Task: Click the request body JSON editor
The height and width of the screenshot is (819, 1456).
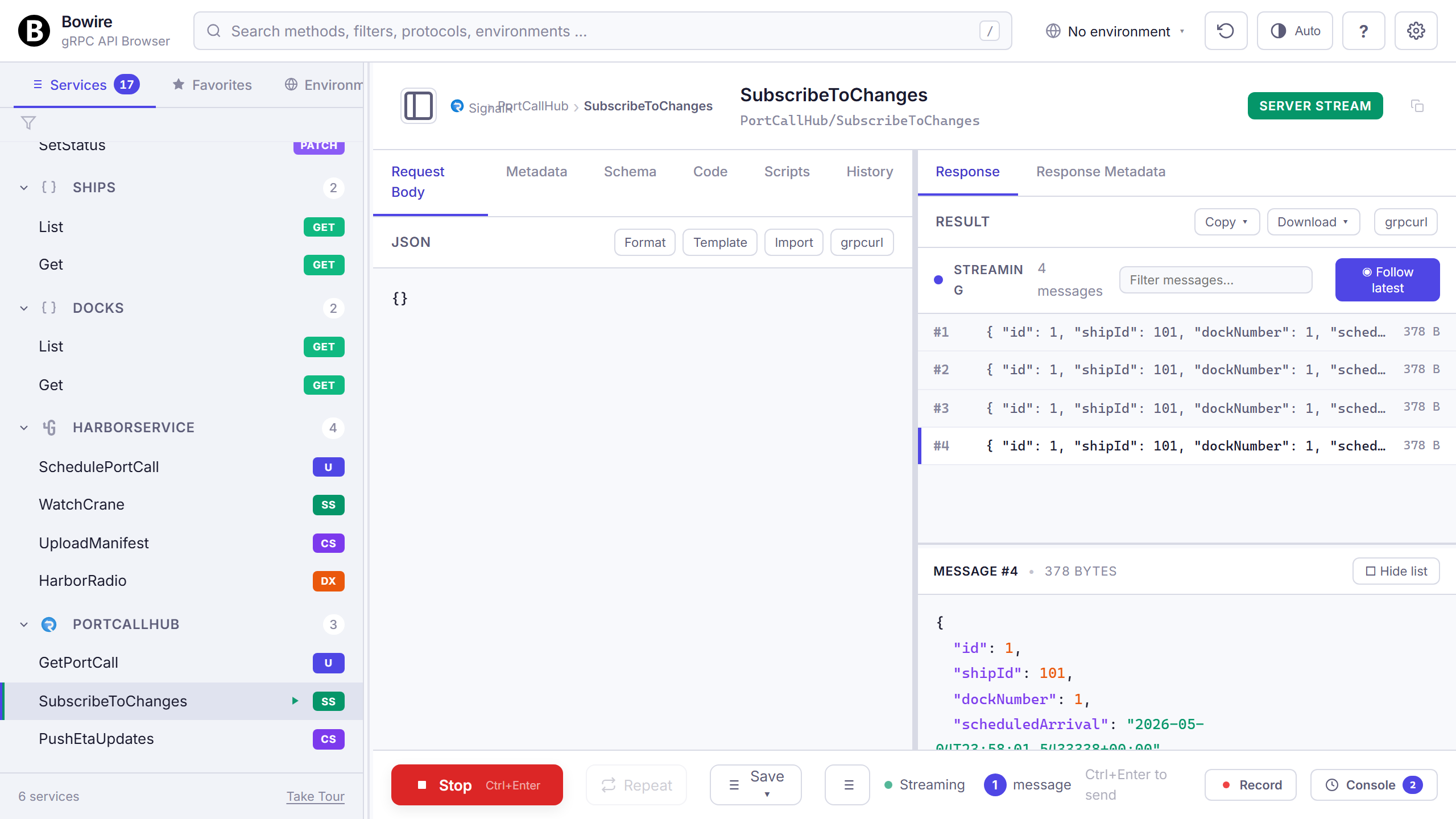Action: click(643, 508)
